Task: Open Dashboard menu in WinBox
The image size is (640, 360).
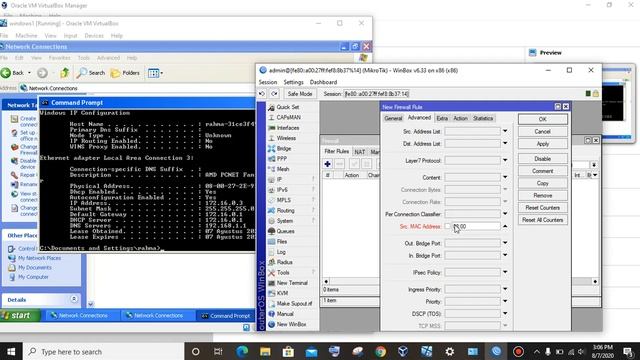Action: pos(323,82)
